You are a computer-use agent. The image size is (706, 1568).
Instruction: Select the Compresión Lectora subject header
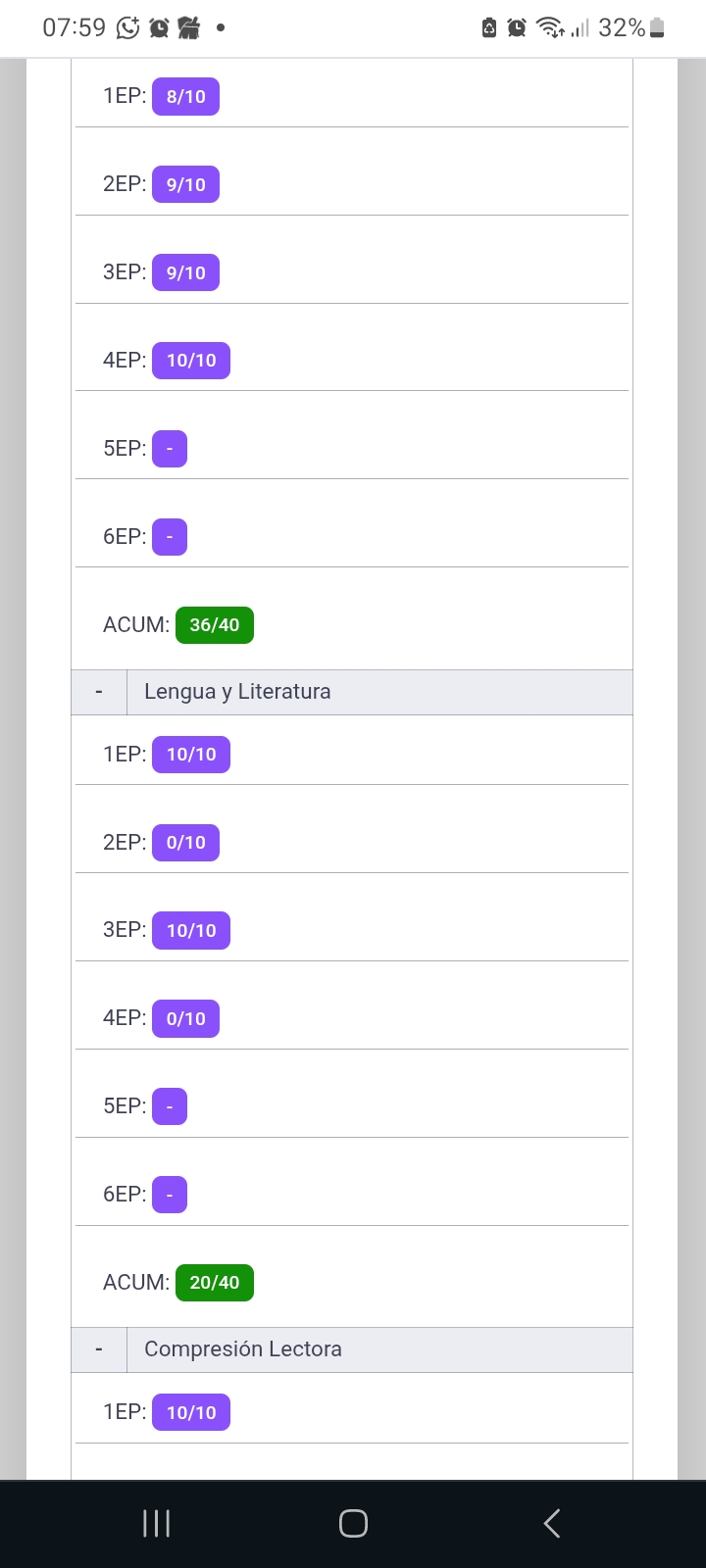(243, 1349)
